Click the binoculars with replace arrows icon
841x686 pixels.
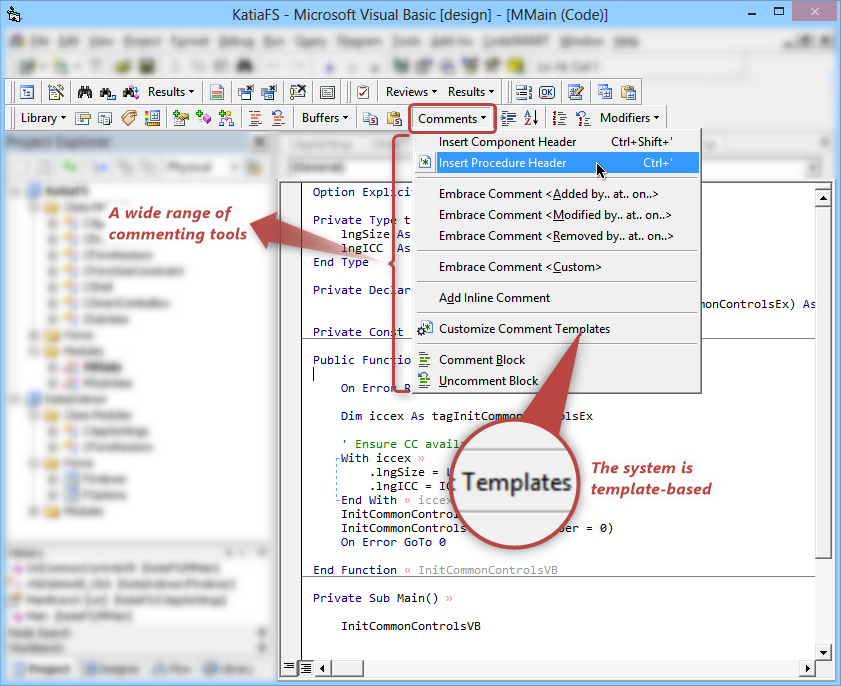tap(131, 92)
